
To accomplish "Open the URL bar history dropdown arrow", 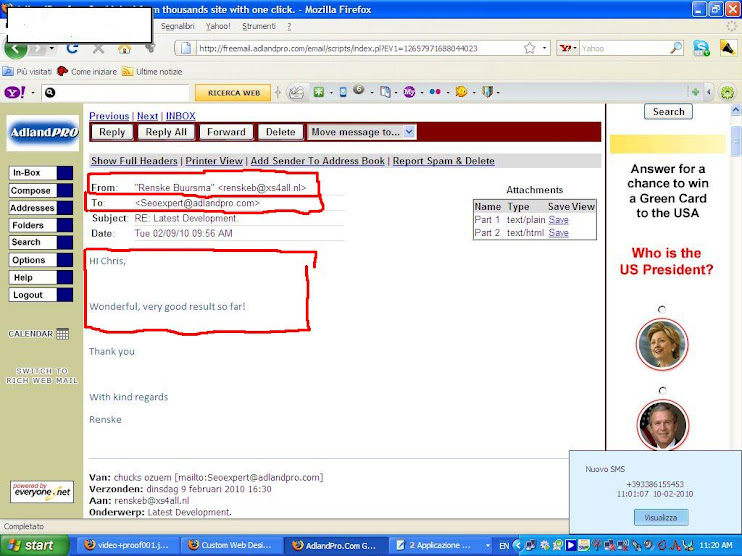I will pyautogui.click(x=544, y=48).
